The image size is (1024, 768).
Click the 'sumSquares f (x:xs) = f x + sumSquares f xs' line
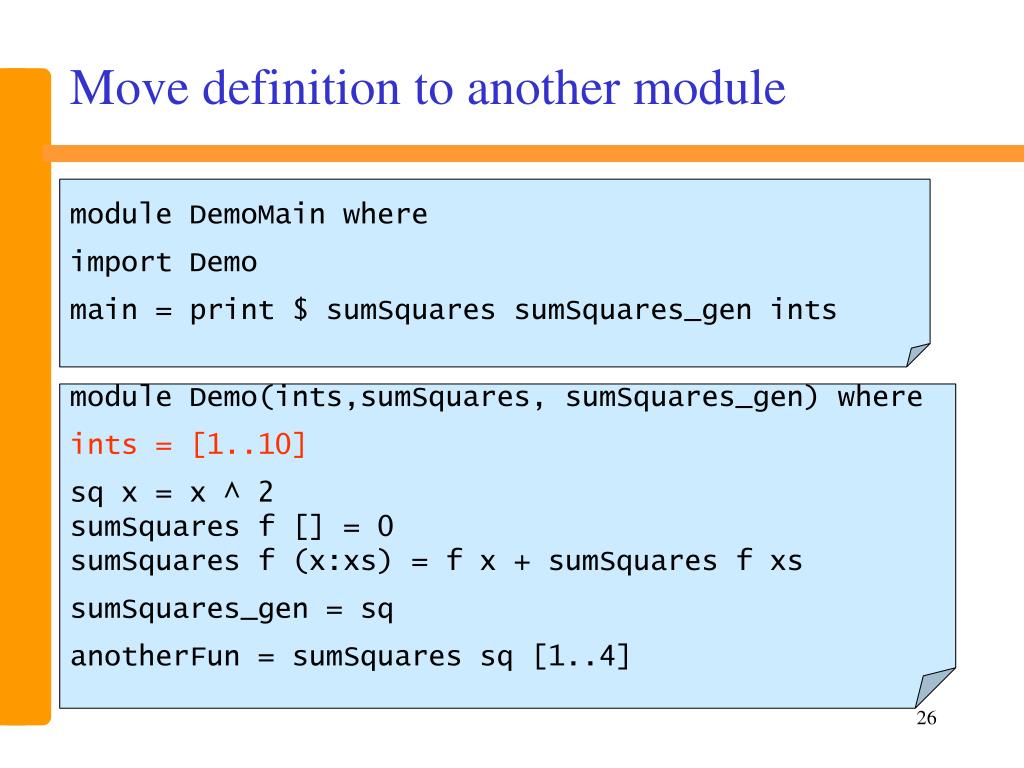pyautogui.click(x=436, y=562)
